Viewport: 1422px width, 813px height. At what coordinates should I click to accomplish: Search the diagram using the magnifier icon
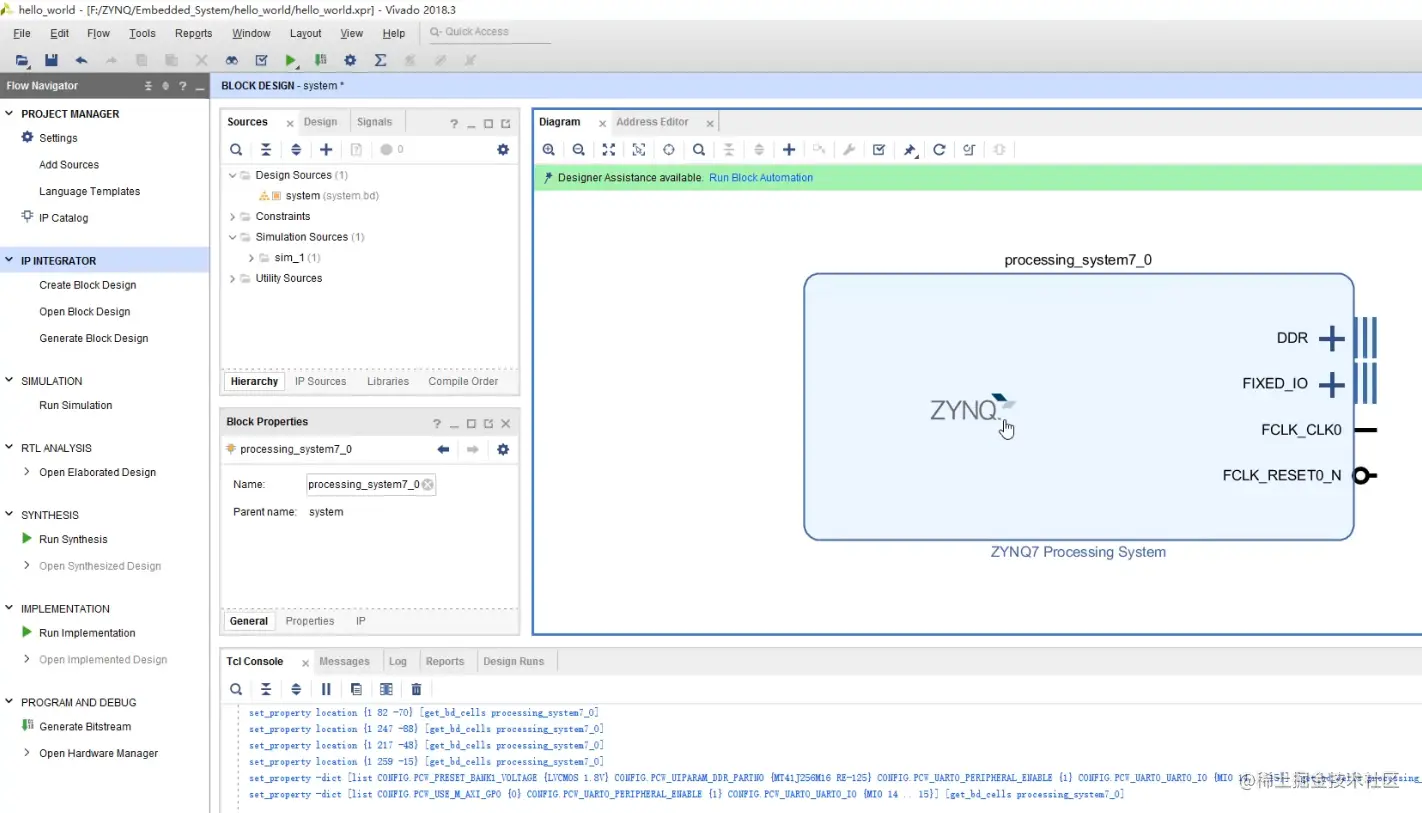point(699,150)
